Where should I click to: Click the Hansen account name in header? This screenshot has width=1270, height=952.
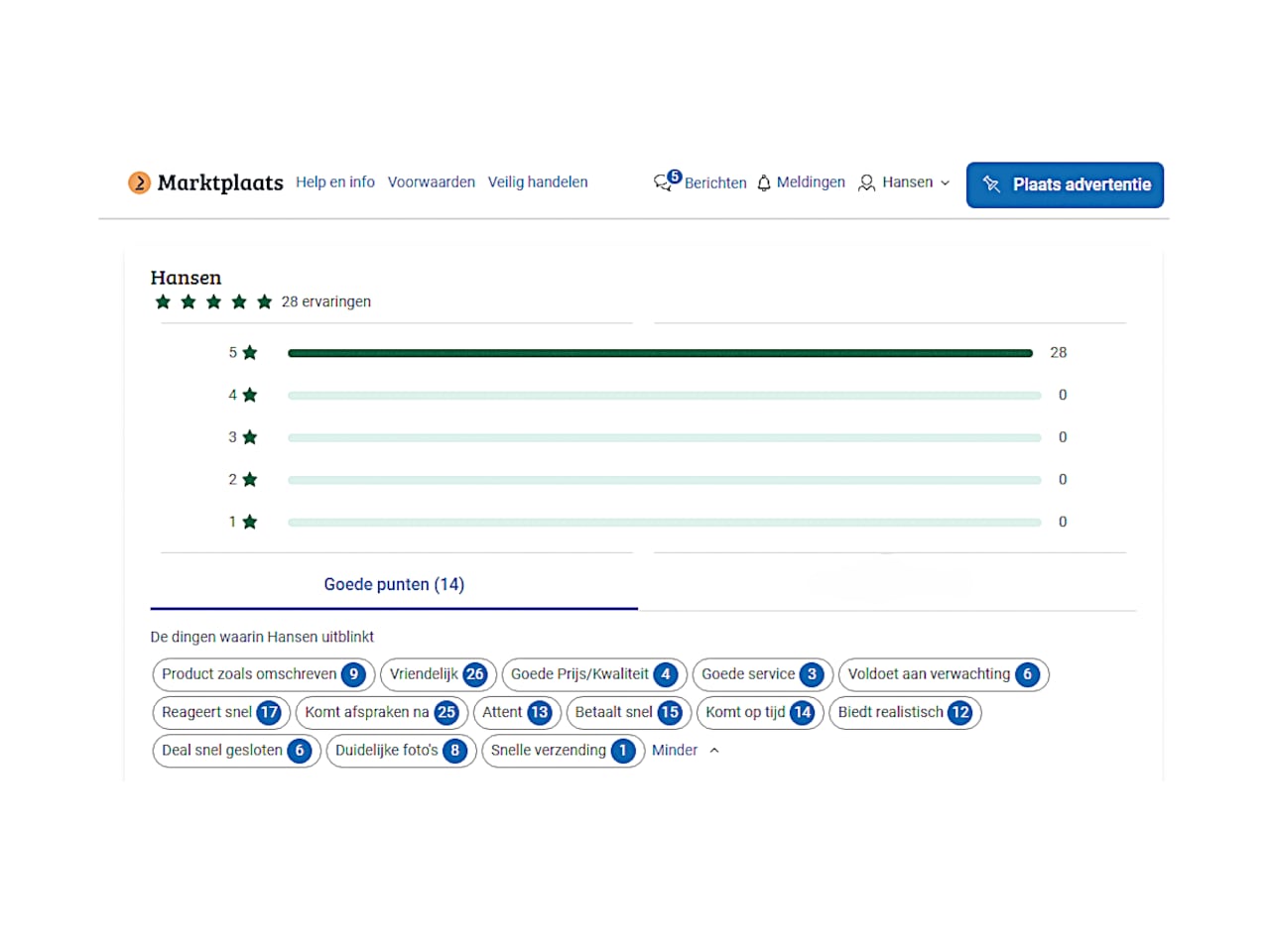(x=908, y=182)
